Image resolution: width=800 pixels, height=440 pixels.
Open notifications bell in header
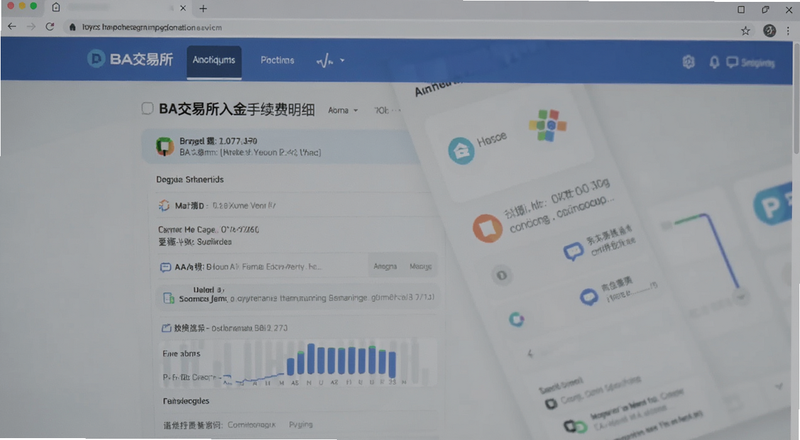[x=714, y=62]
